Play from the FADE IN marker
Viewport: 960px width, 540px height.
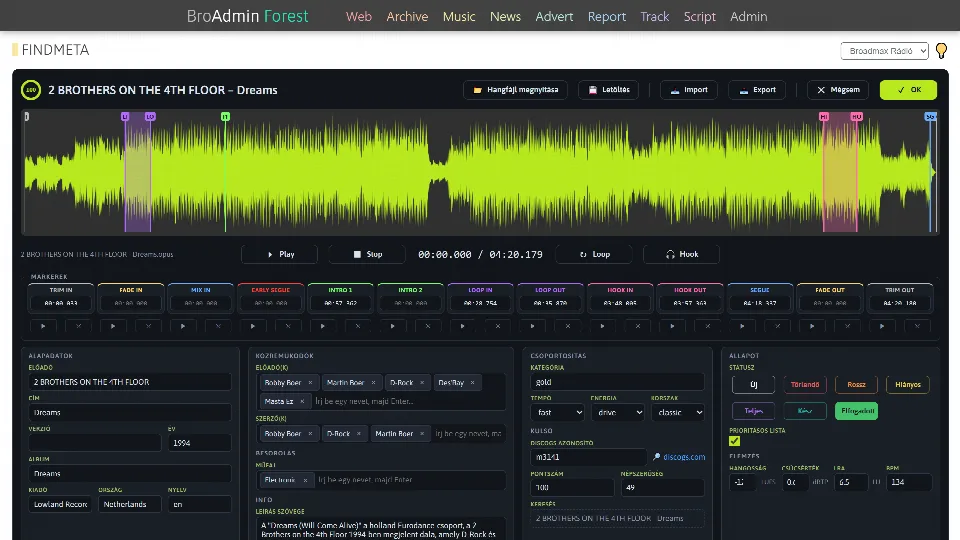point(113,326)
